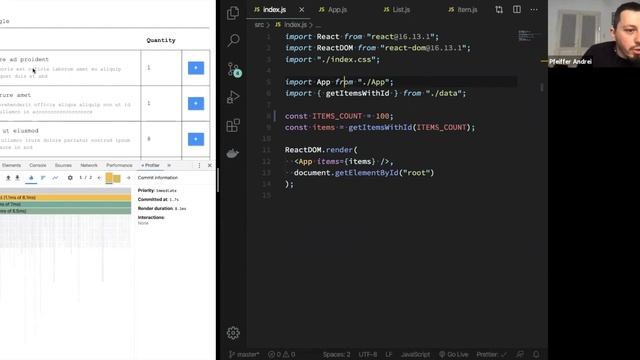Select the second commit bar in Profiler

[x=117, y=179]
